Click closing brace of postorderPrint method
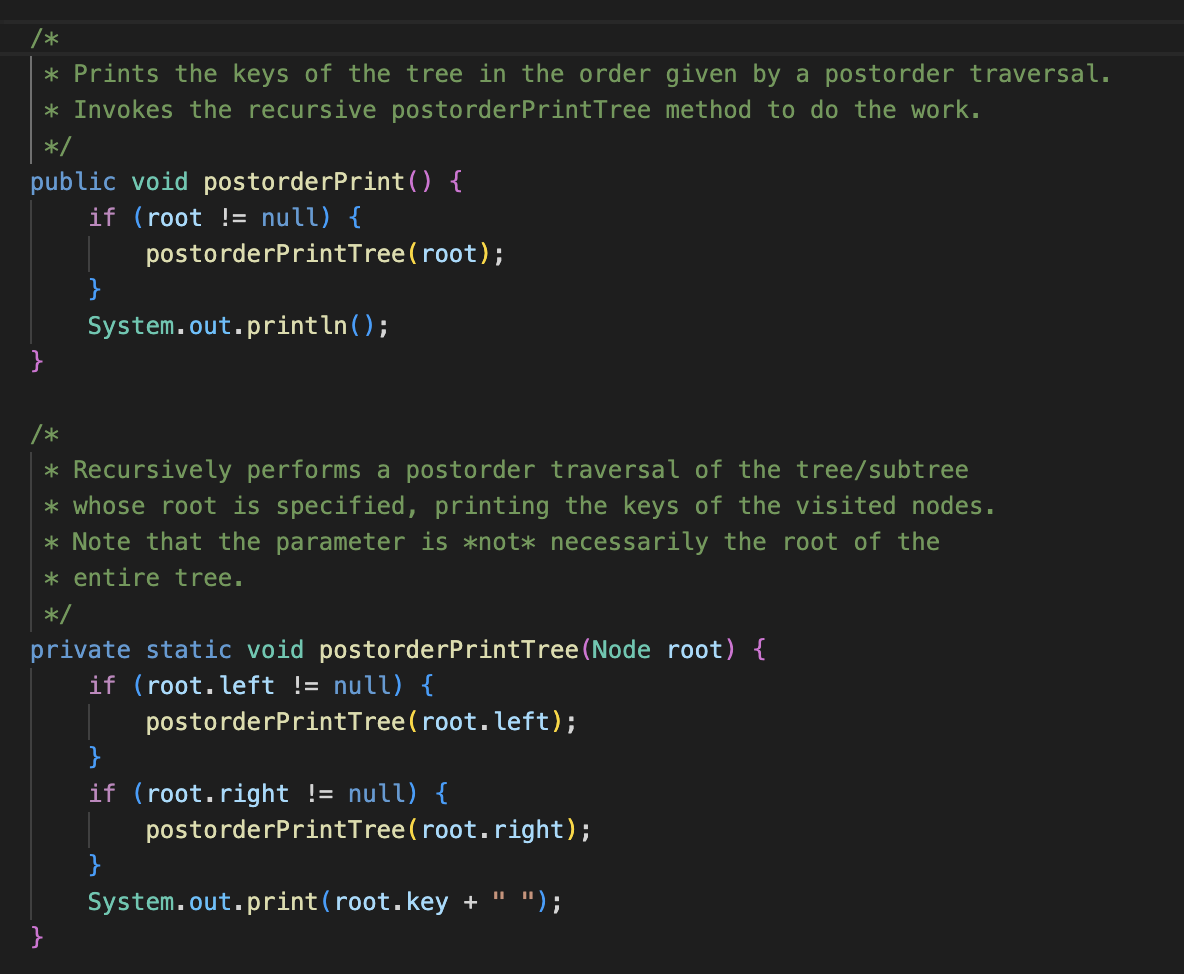 [37, 361]
